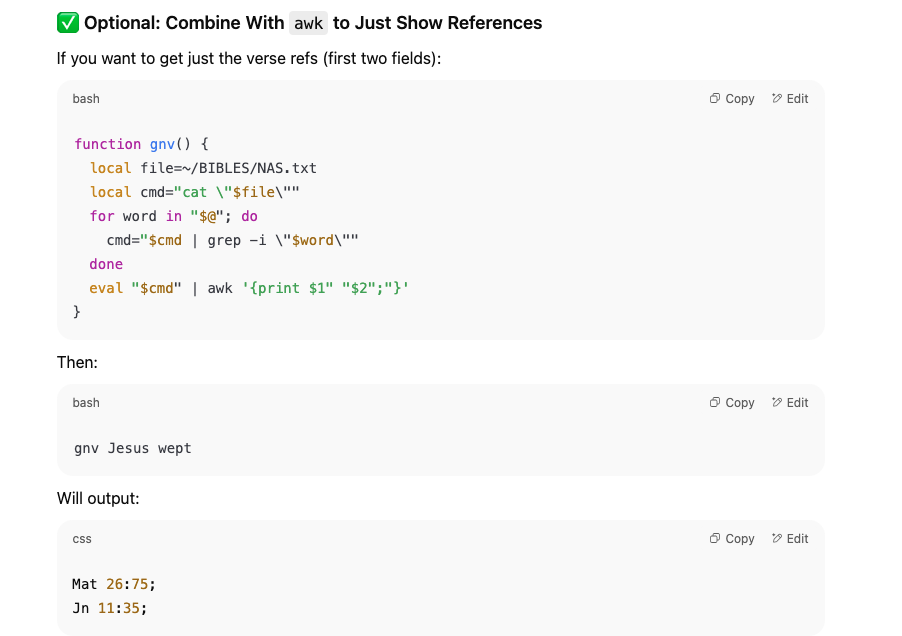Copy the css output block
The image size is (902, 636).
(732, 539)
